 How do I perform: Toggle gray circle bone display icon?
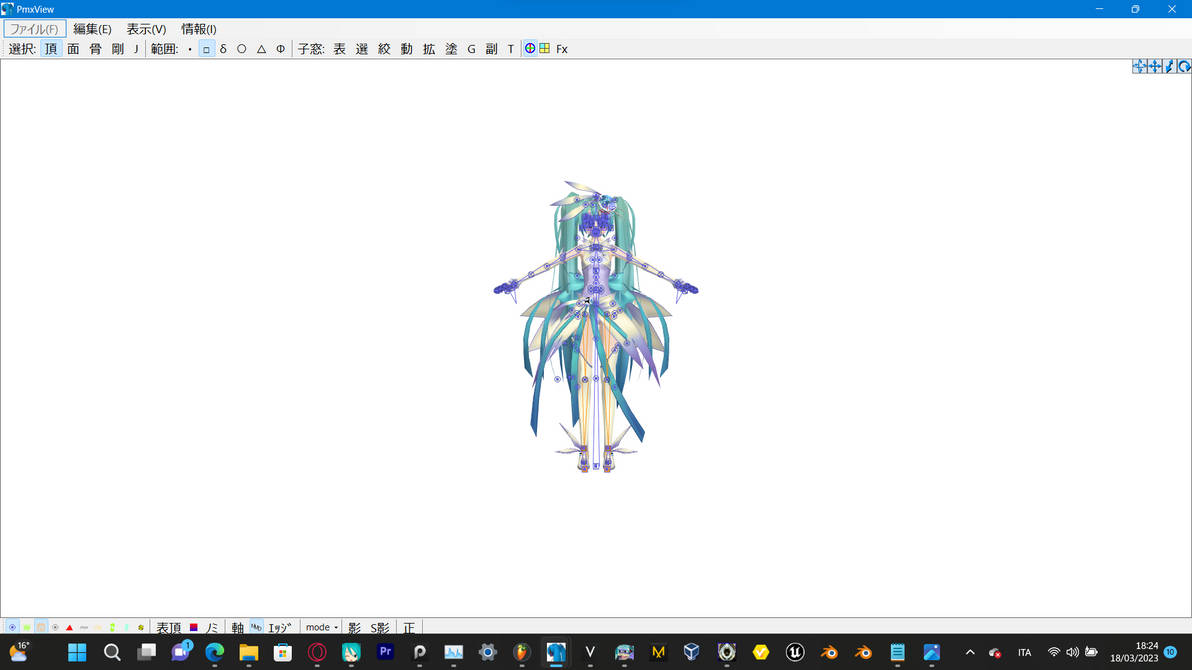(55, 627)
